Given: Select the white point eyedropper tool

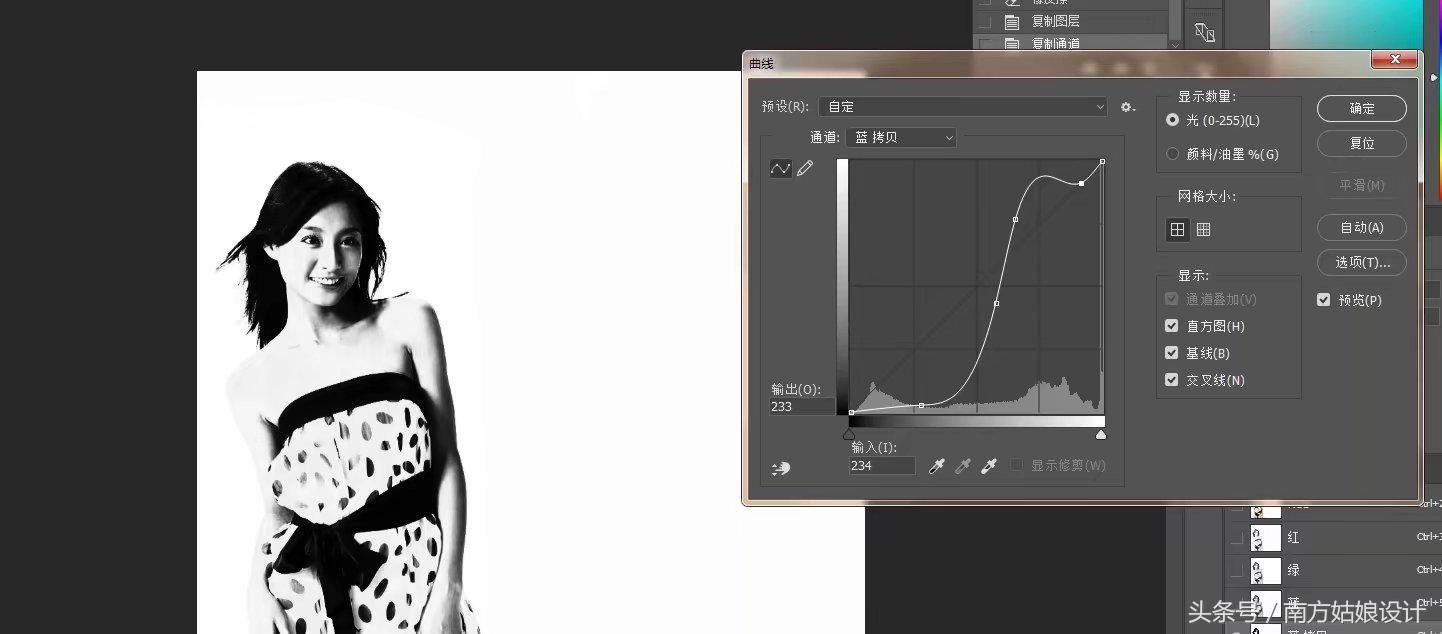Looking at the screenshot, I should pos(988,466).
